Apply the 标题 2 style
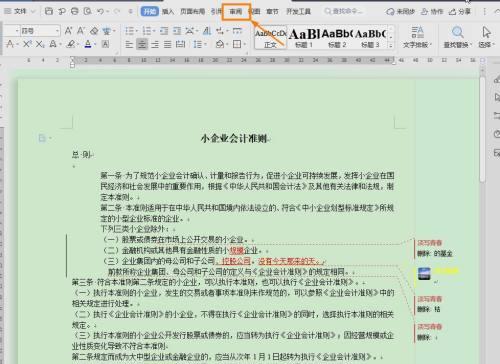Image resolution: width=500 pixels, height=364 pixels. [337, 37]
